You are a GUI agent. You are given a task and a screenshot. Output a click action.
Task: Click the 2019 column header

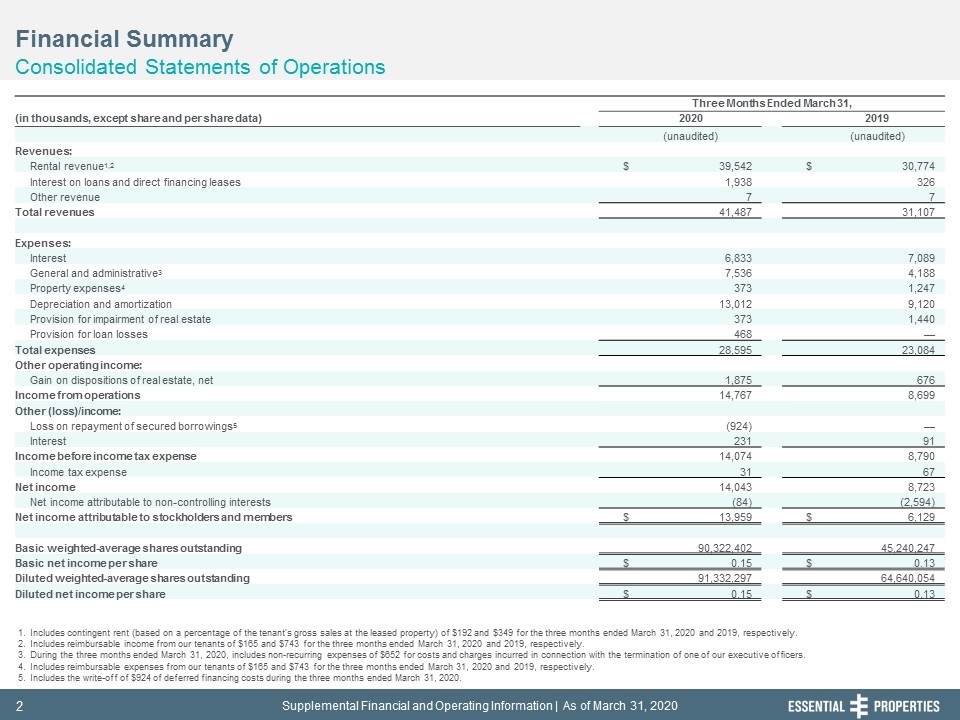click(877, 118)
